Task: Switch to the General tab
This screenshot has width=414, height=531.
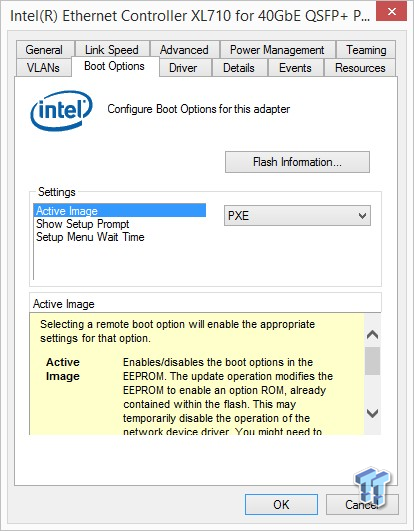Action: click(45, 50)
